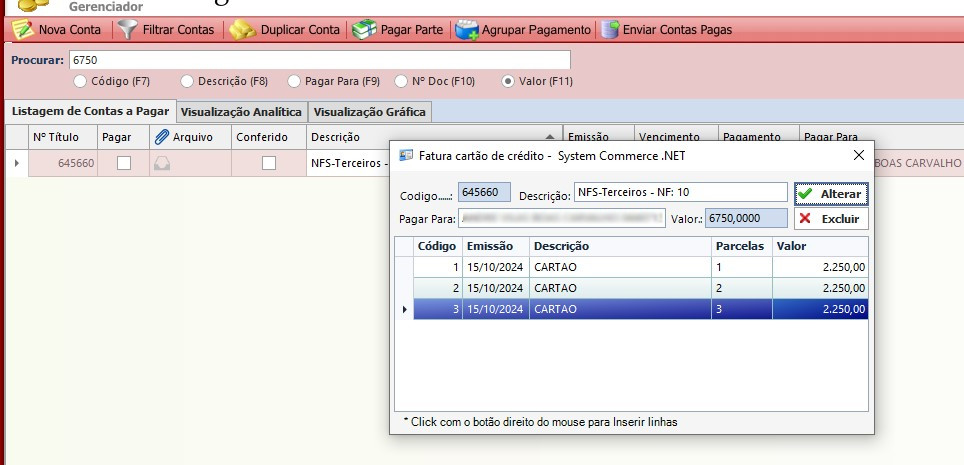The width and height of the screenshot is (964, 465).
Task: Click the Pagar column header
Action: 123,137
